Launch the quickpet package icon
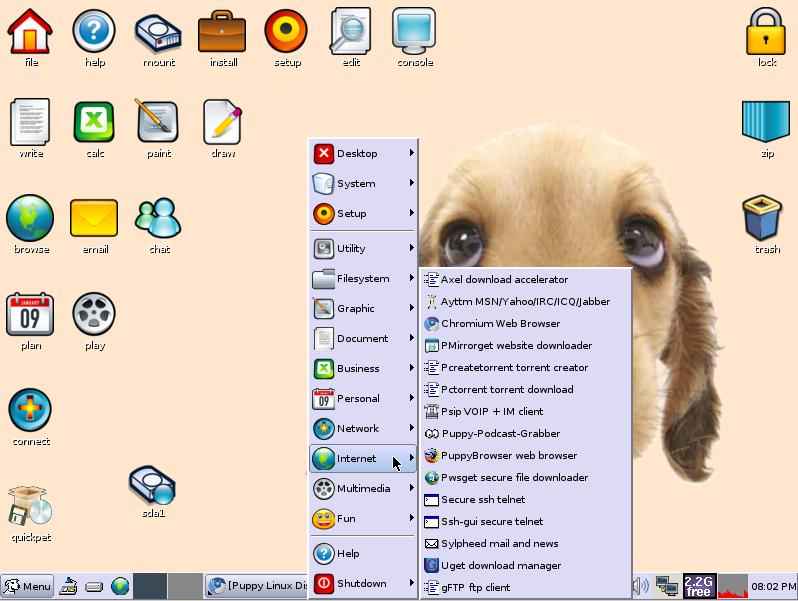 click(30, 506)
